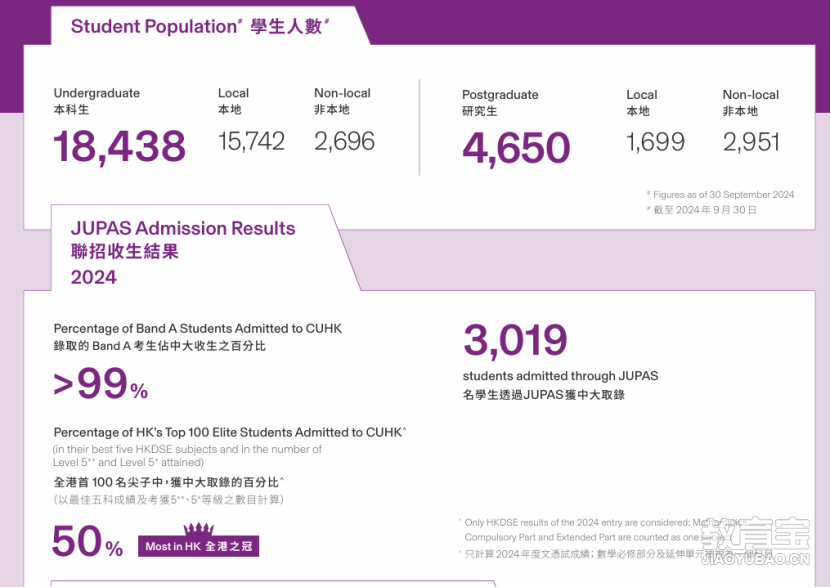Click the year '2024' under JUPAS heading
Screen dimensions: 831x588
coord(94,277)
